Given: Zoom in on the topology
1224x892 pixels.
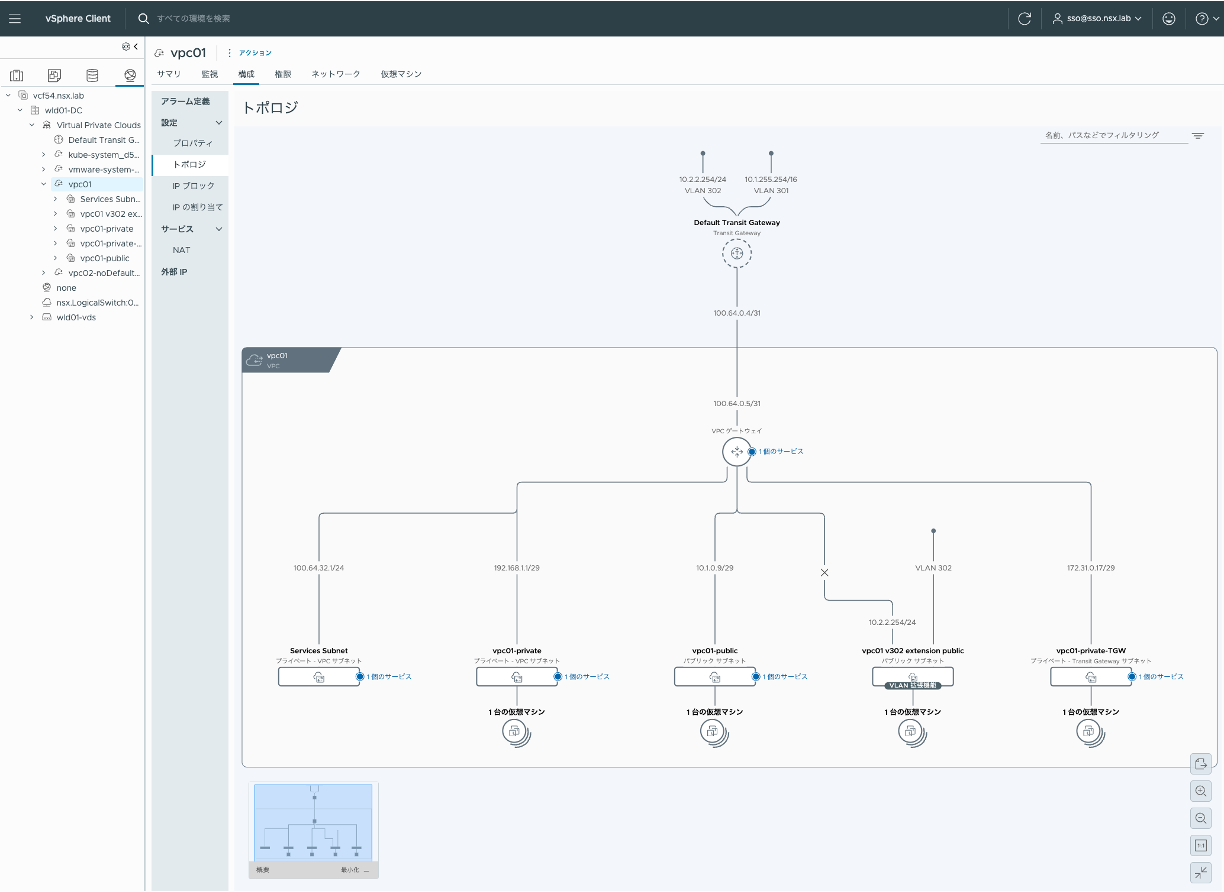Looking at the screenshot, I should click(1201, 791).
